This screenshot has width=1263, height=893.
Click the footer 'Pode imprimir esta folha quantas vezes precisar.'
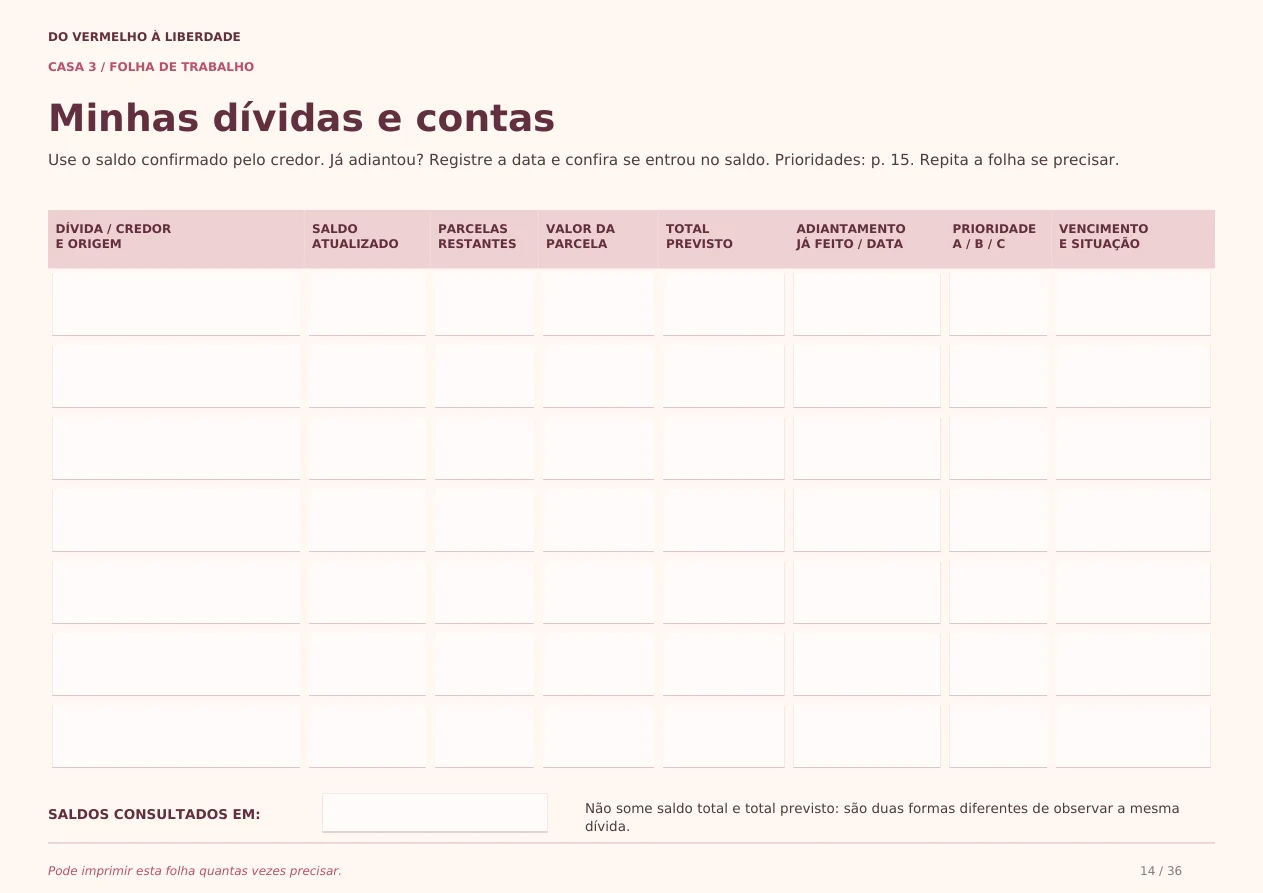coord(195,871)
